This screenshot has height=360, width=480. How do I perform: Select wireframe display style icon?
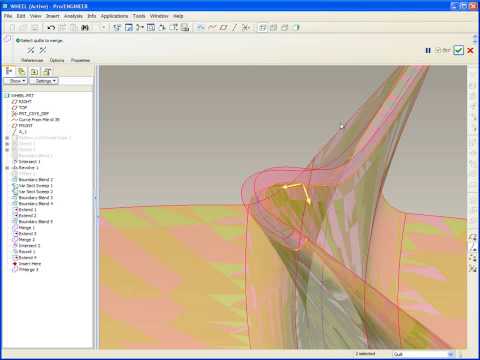tap(263, 28)
